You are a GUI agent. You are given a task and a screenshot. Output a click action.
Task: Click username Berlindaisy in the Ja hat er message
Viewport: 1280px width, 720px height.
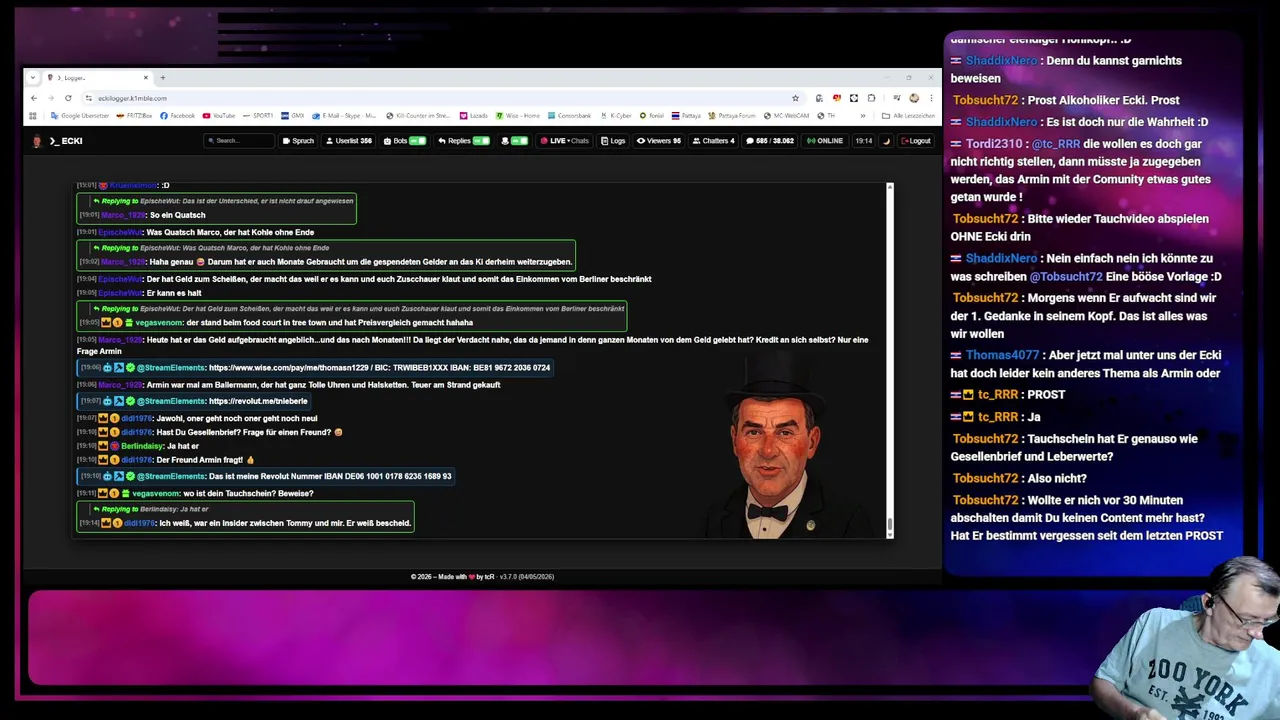(142, 446)
